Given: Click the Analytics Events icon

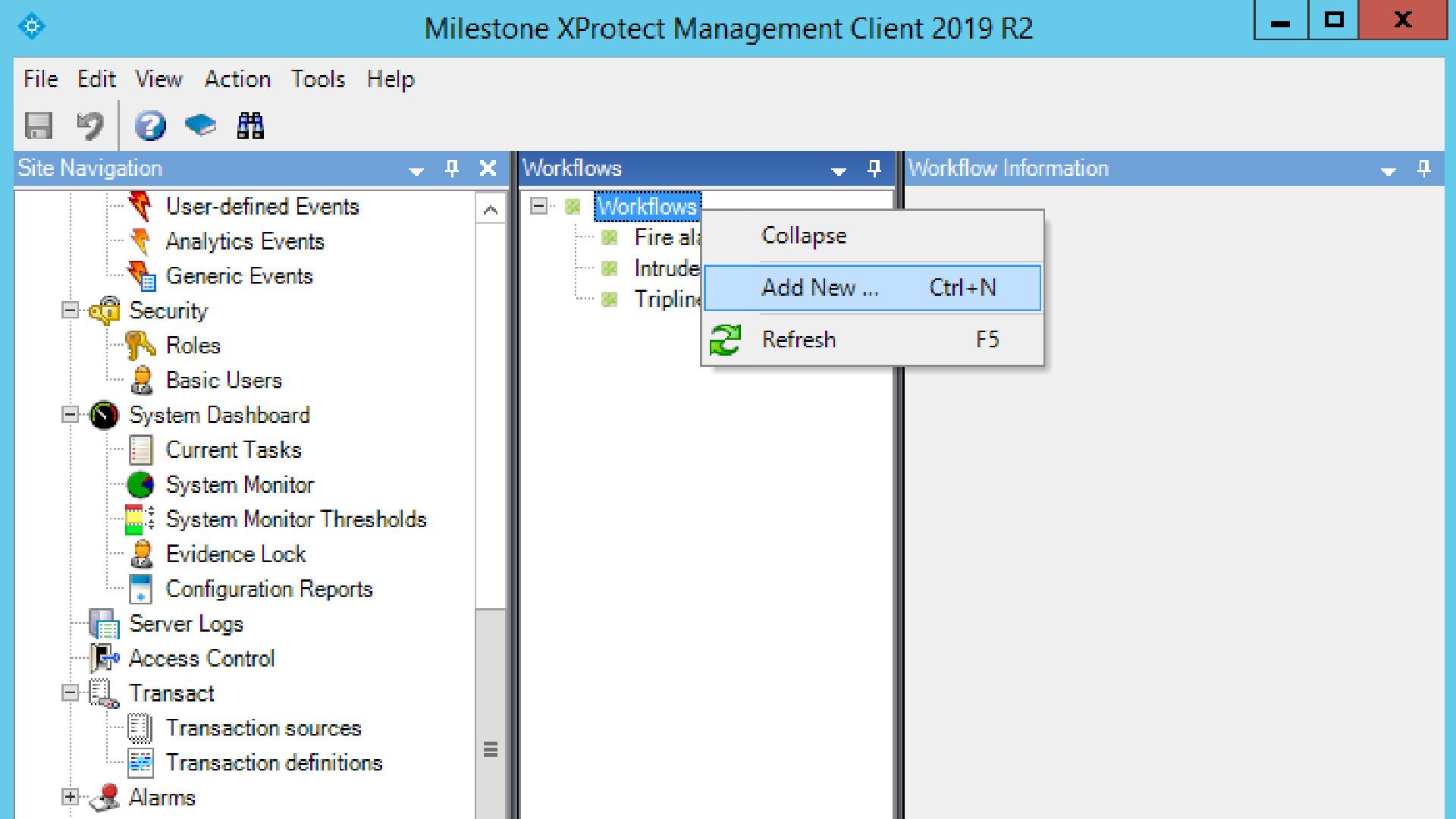Looking at the screenshot, I should (140, 241).
